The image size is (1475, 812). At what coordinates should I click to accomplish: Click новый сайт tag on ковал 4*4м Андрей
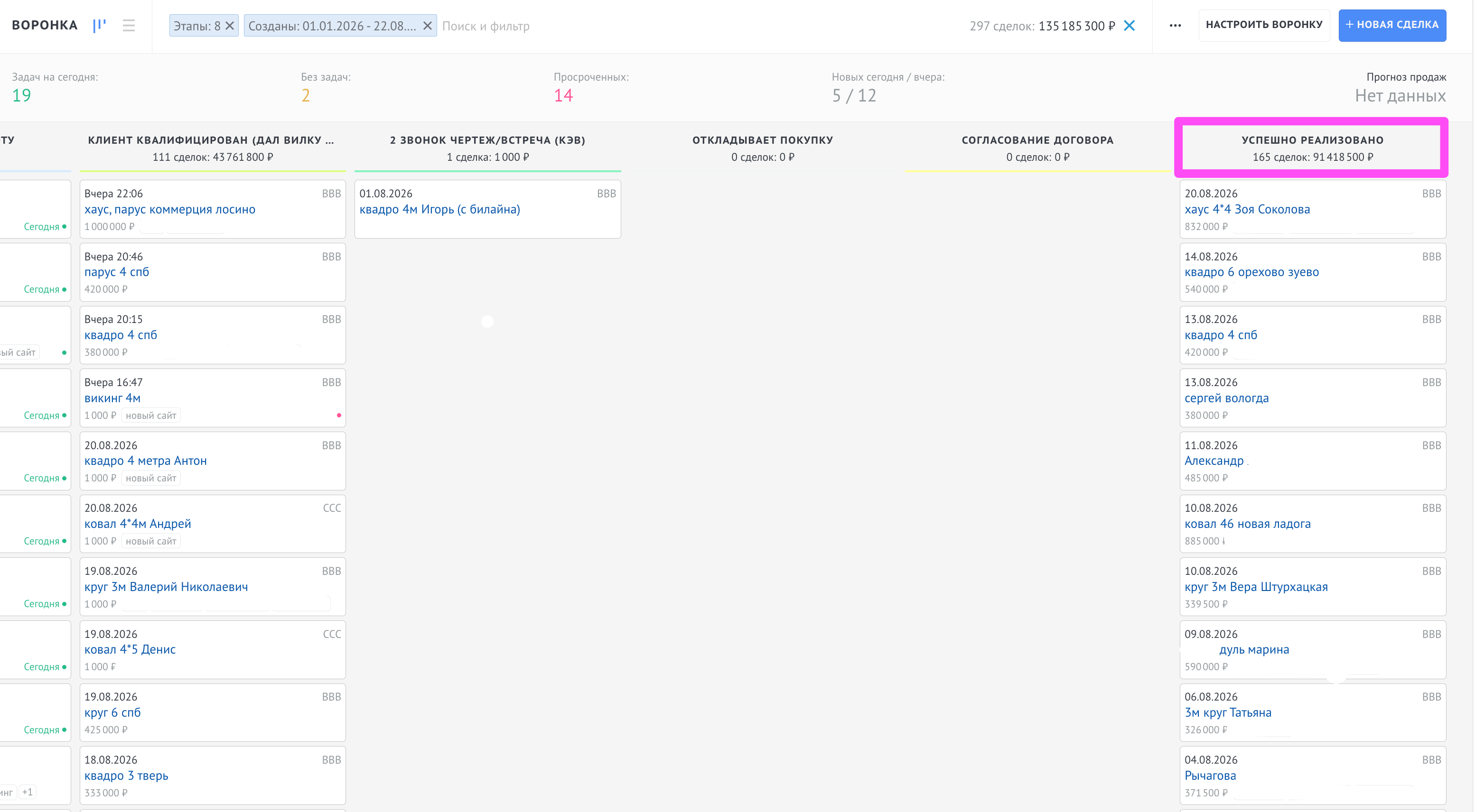coord(151,541)
